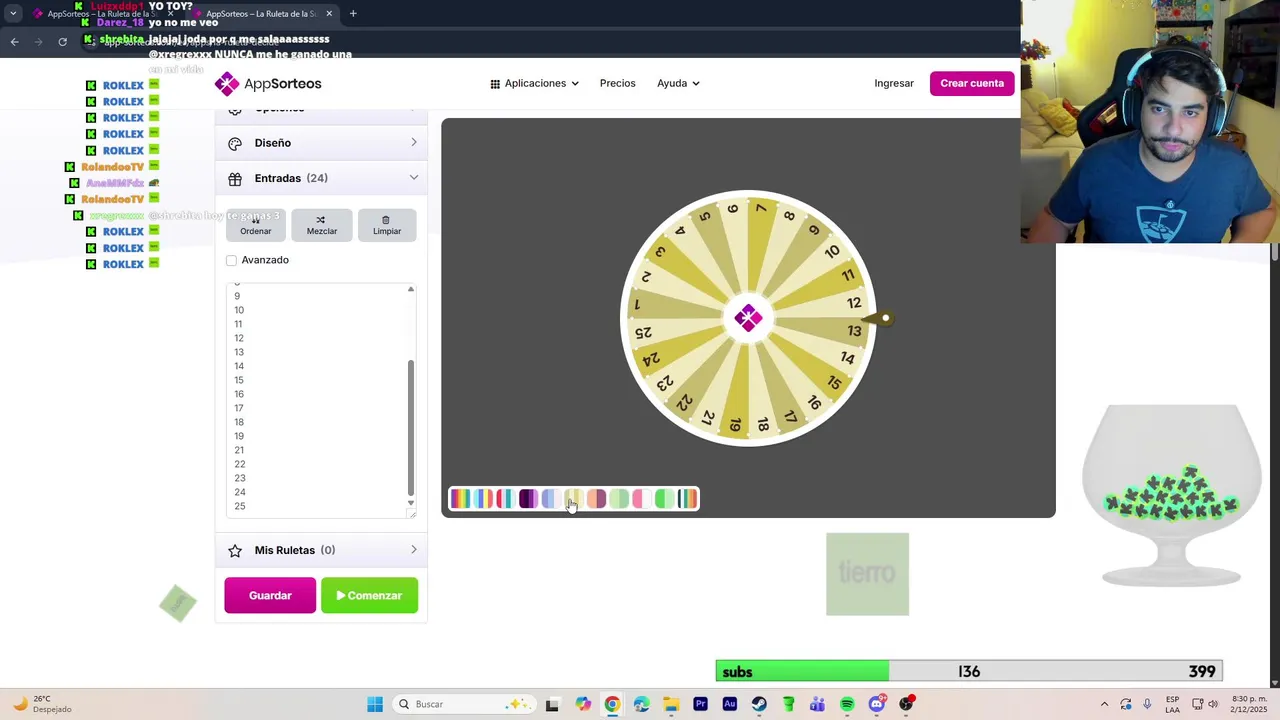The width and height of the screenshot is (1280, 720).
Task: Enable the Avanzado checkbox
Action: pos(231,260)
